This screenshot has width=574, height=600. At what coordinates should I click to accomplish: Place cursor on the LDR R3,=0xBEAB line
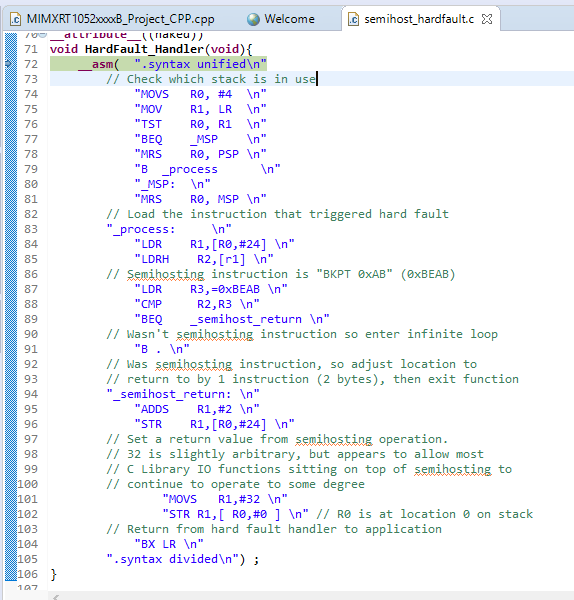(x=211, y=289)
